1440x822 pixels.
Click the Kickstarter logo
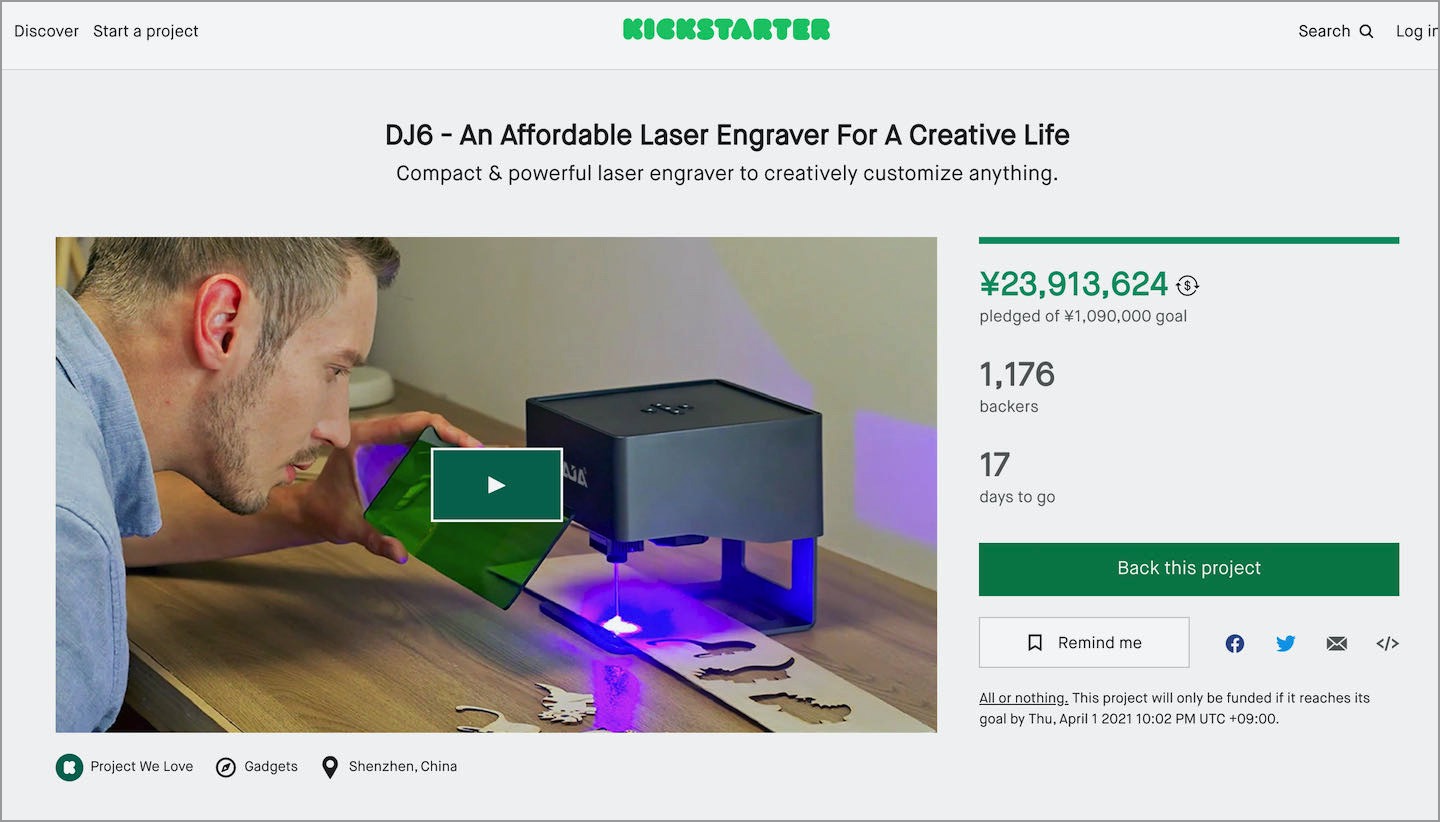pos(726,30)
